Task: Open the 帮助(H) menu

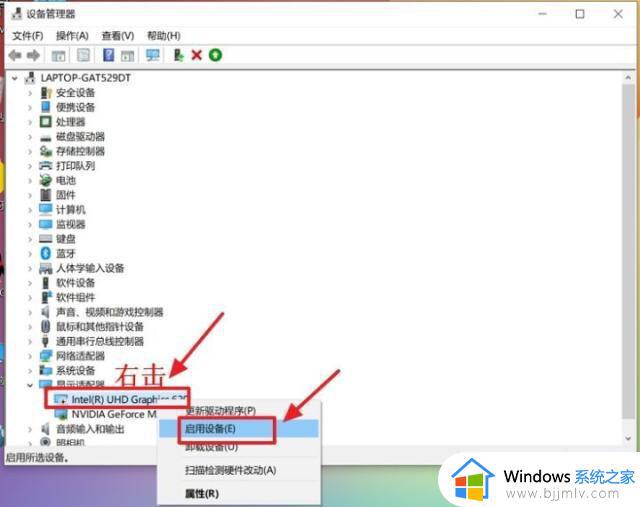Action: [163, 36]
